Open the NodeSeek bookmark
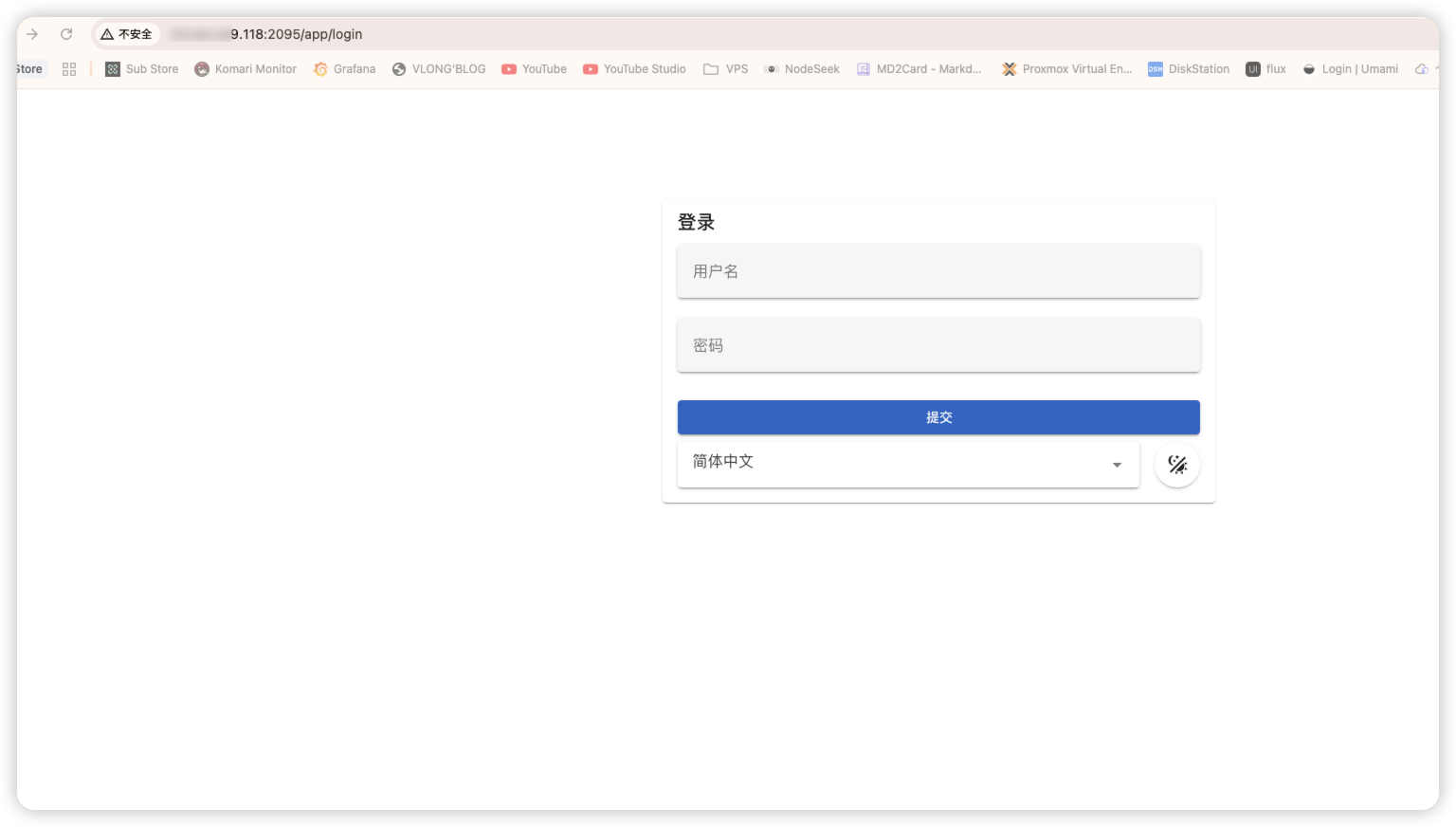1456x827 pixels. 802,69
